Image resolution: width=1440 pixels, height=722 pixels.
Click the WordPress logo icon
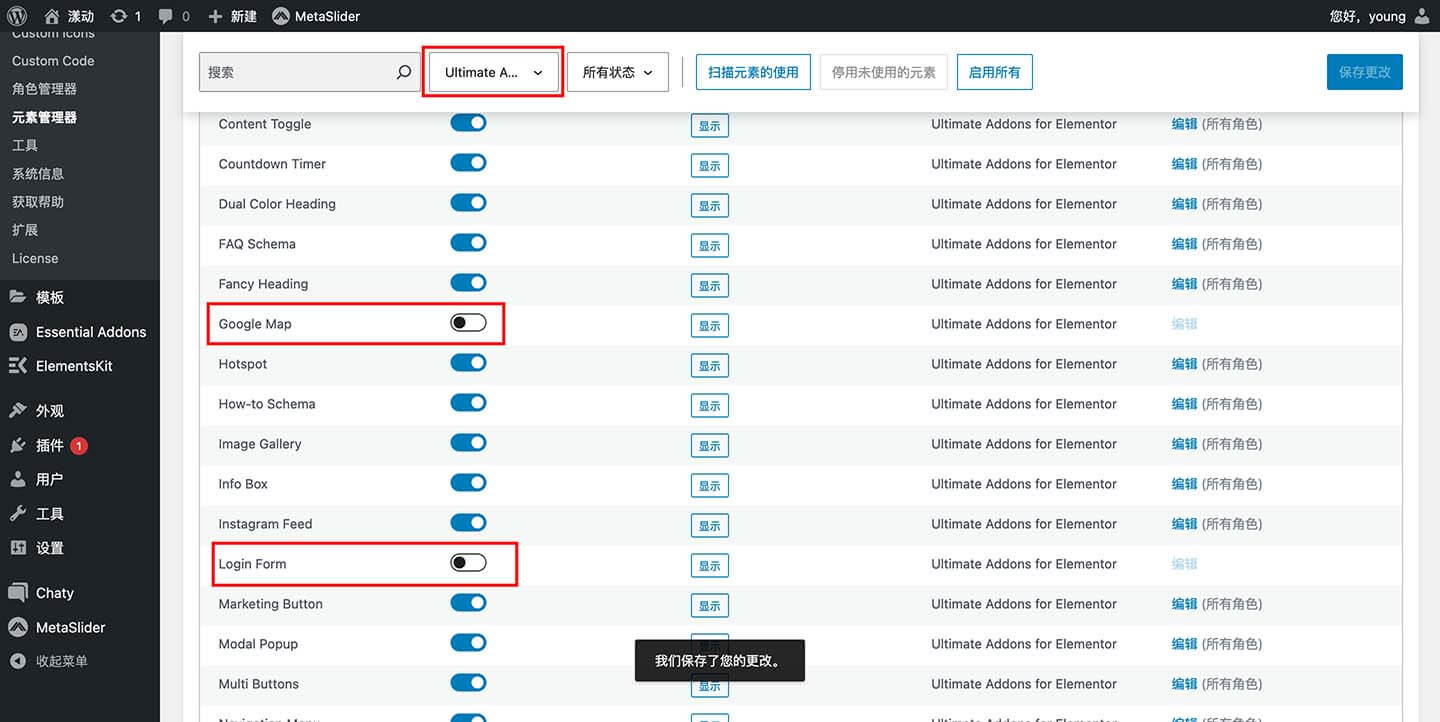click(x=17, y=16)
